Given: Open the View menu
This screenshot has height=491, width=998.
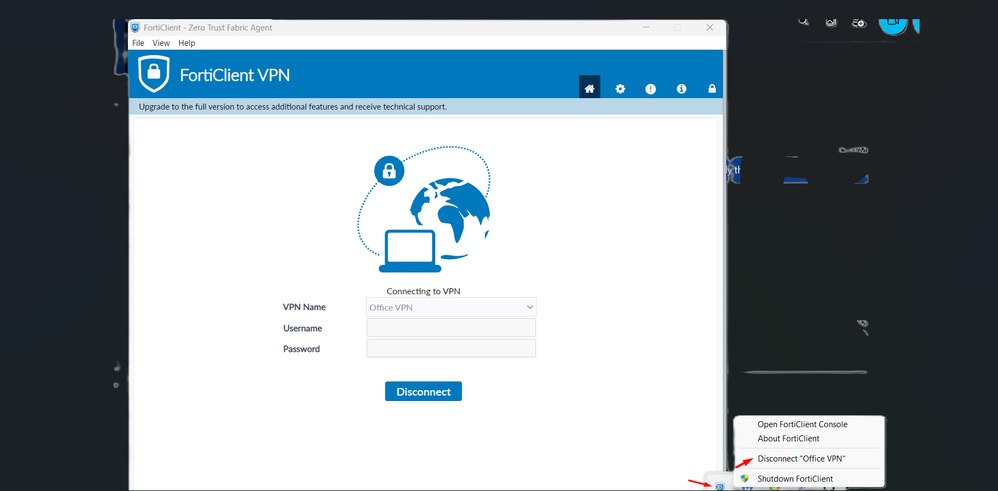Looking at the screenshot, I should point(161,43).
